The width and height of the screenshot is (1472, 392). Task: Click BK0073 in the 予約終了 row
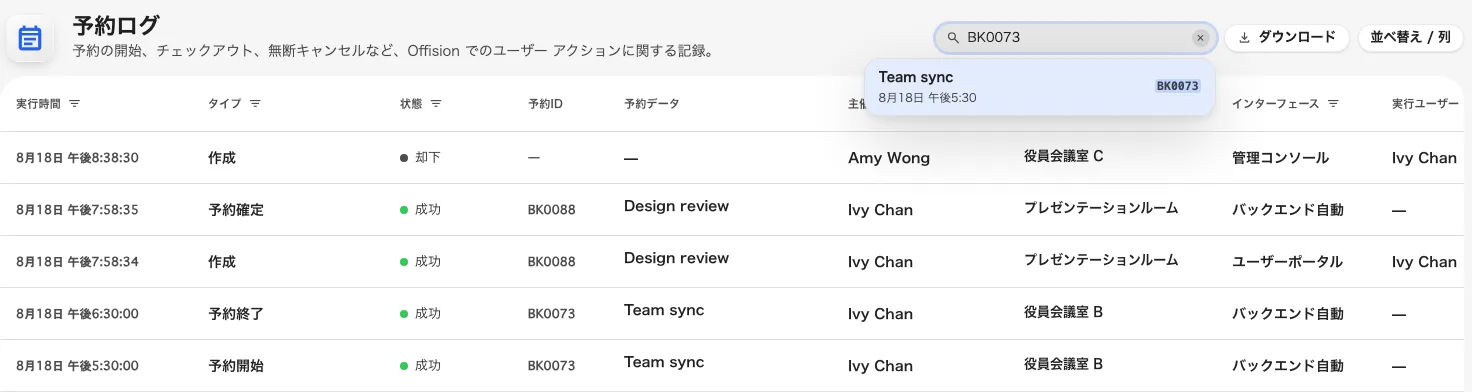[x=552, y=314]
